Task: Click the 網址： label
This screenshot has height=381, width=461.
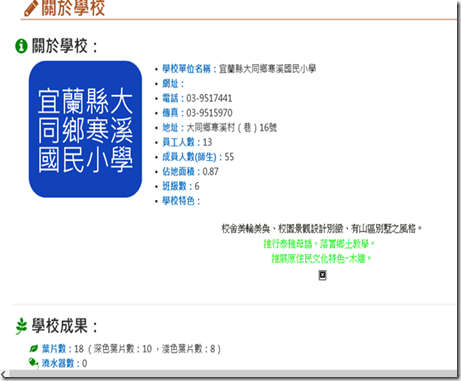Action: (173, 83)
